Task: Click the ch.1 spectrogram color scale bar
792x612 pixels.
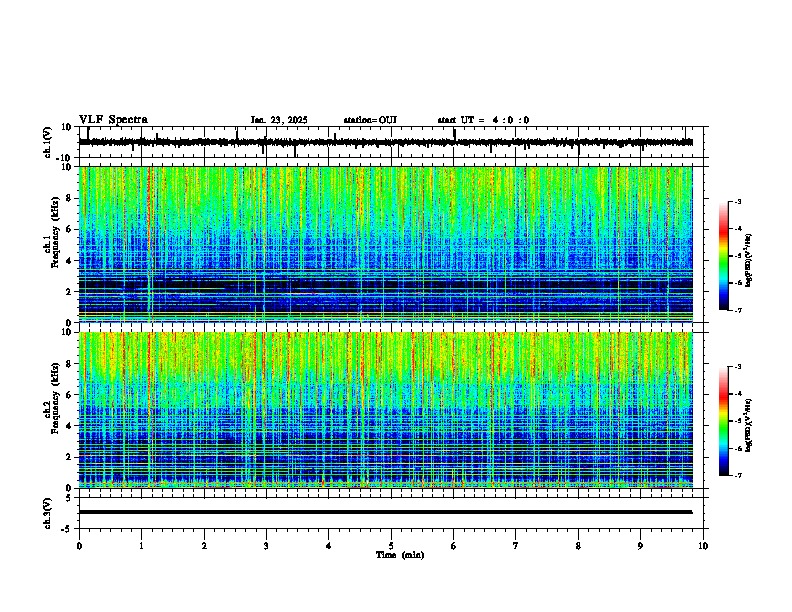Action: 723,256
